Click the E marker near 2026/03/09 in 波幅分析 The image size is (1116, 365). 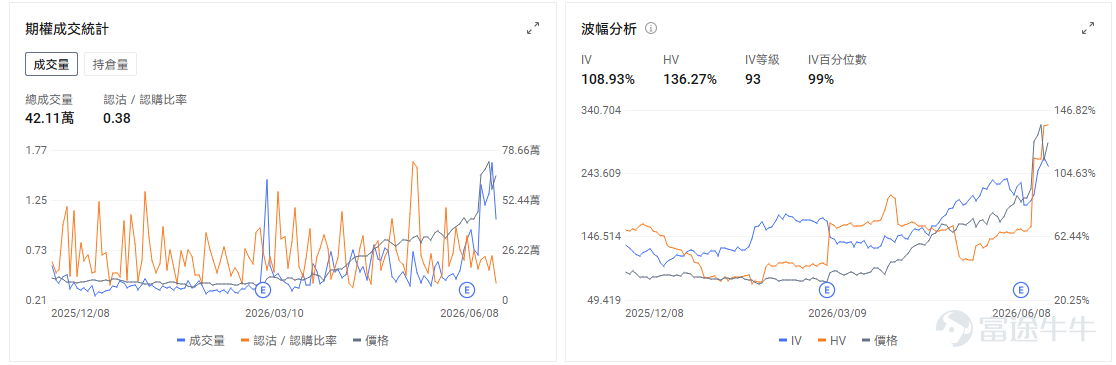(826, 290)
